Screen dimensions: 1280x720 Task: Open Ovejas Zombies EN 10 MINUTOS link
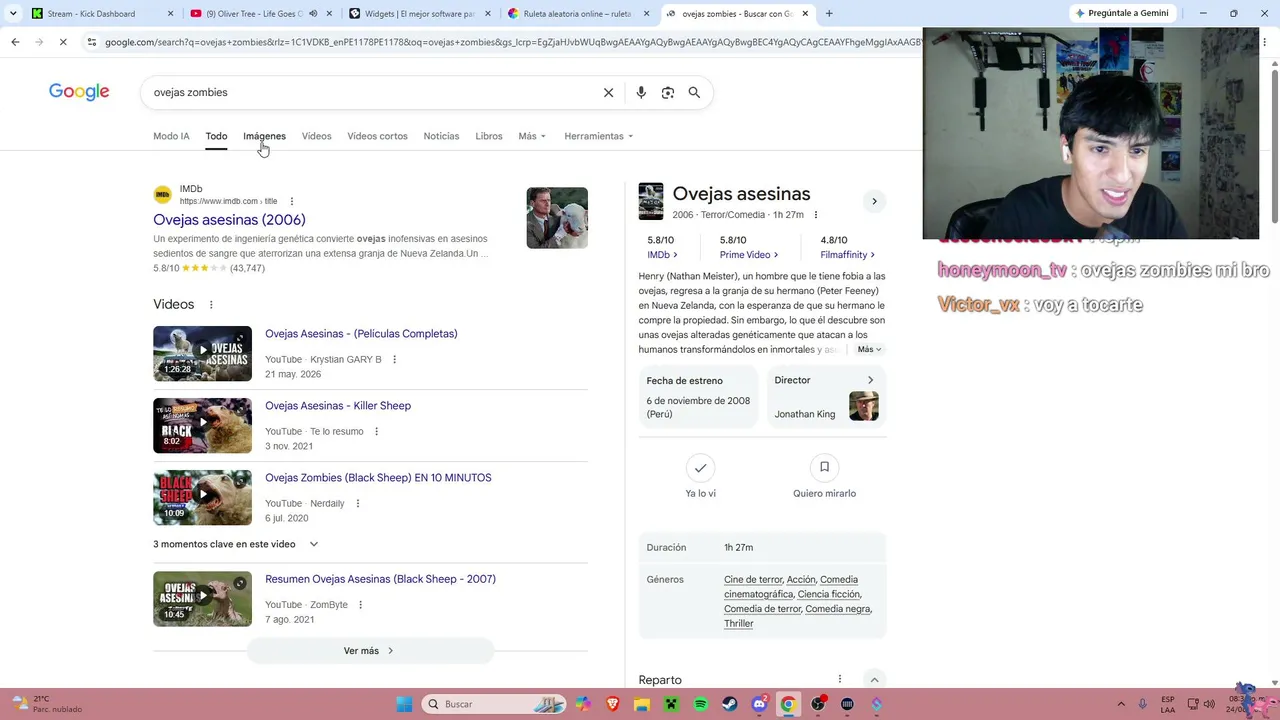click(x=378, y=478)
